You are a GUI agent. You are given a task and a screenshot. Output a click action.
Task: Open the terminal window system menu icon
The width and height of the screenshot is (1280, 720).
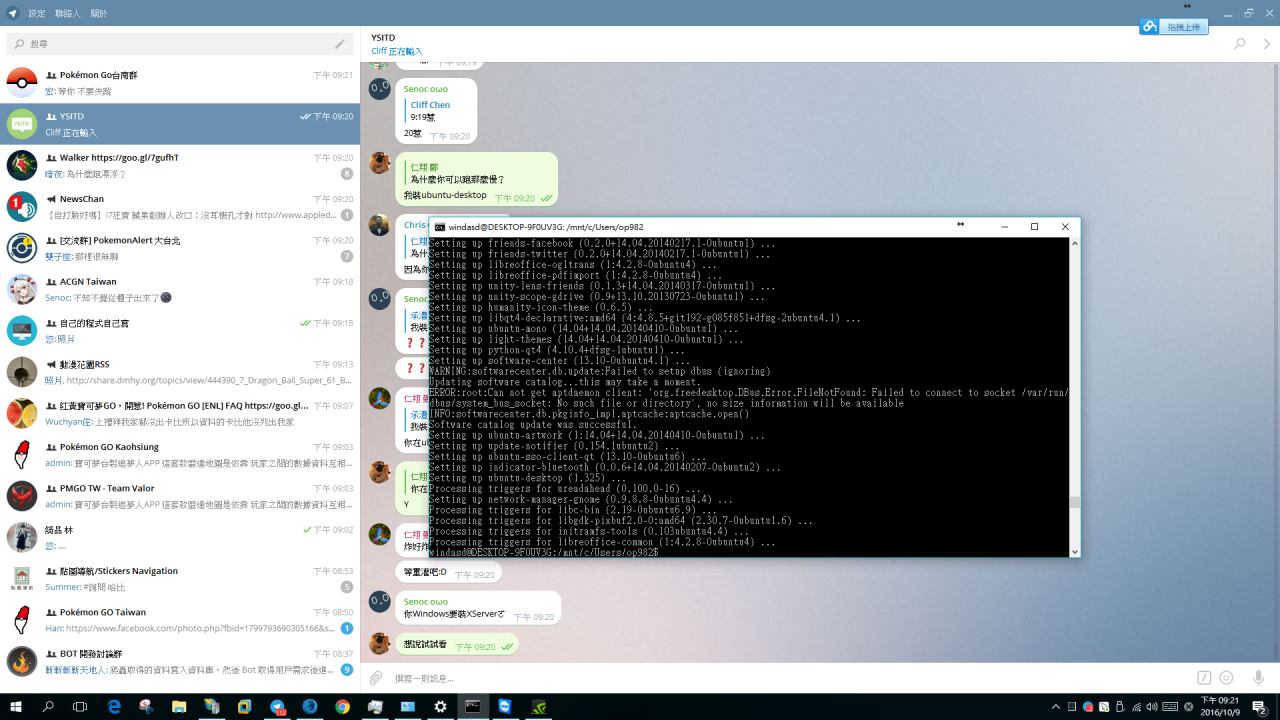[439, 227]
